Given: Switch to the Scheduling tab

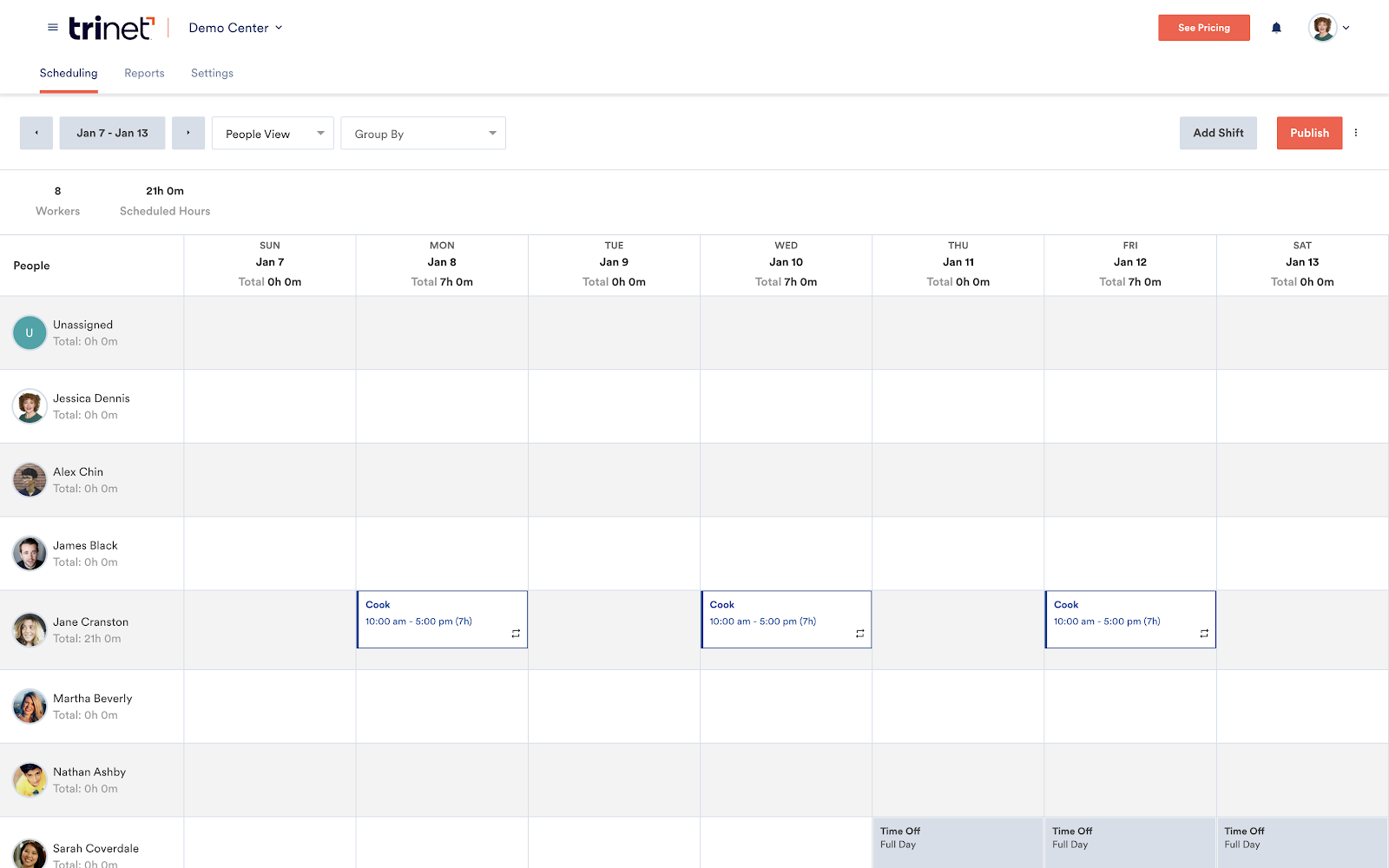Looking at the screenshot, I should pos(69,73).
